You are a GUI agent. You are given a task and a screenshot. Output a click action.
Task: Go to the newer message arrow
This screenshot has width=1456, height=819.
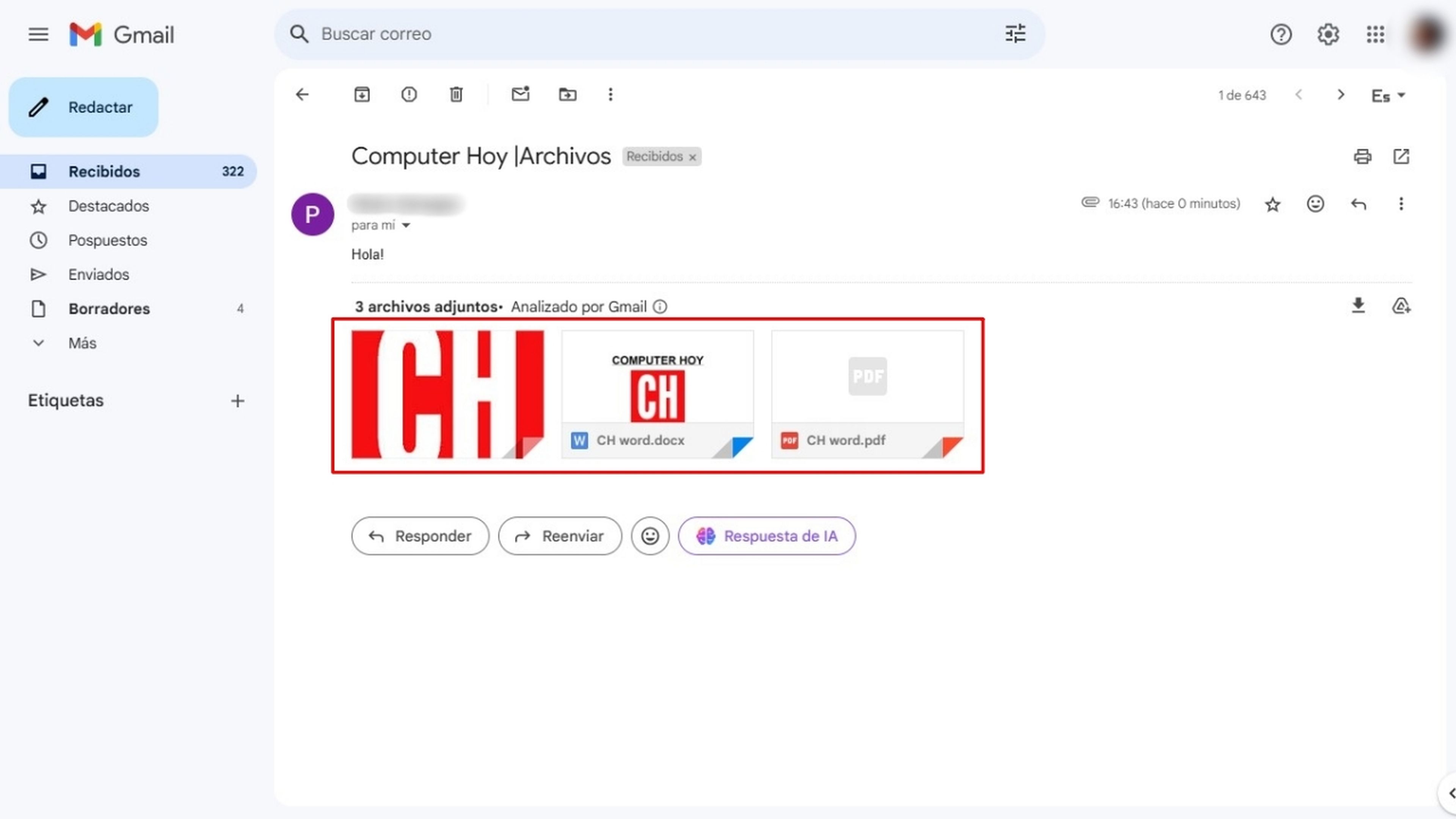coord(1299,94)
